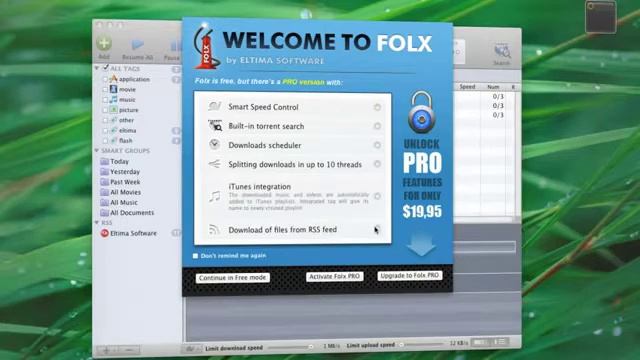Viewport: 640px width, 360px height.
Task: Click the Today smart group folder icon
Action: 104,161
